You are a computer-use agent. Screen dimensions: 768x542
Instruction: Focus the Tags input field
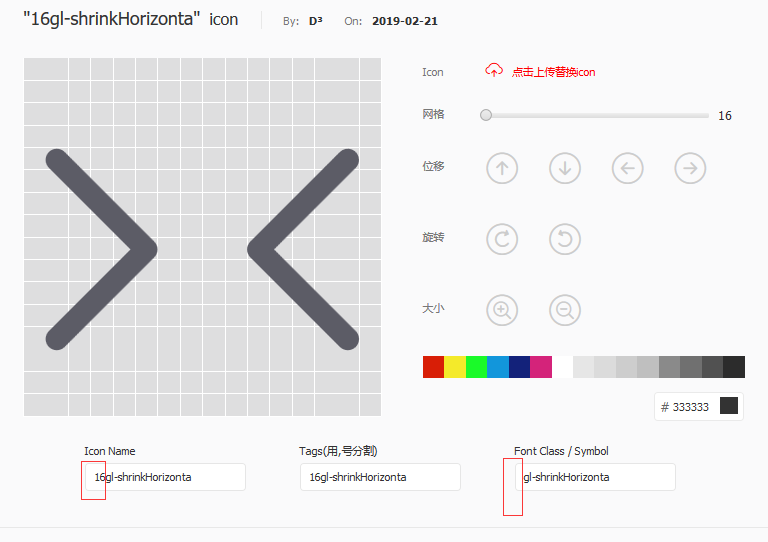pyautogui.click(x=381, y=477)
